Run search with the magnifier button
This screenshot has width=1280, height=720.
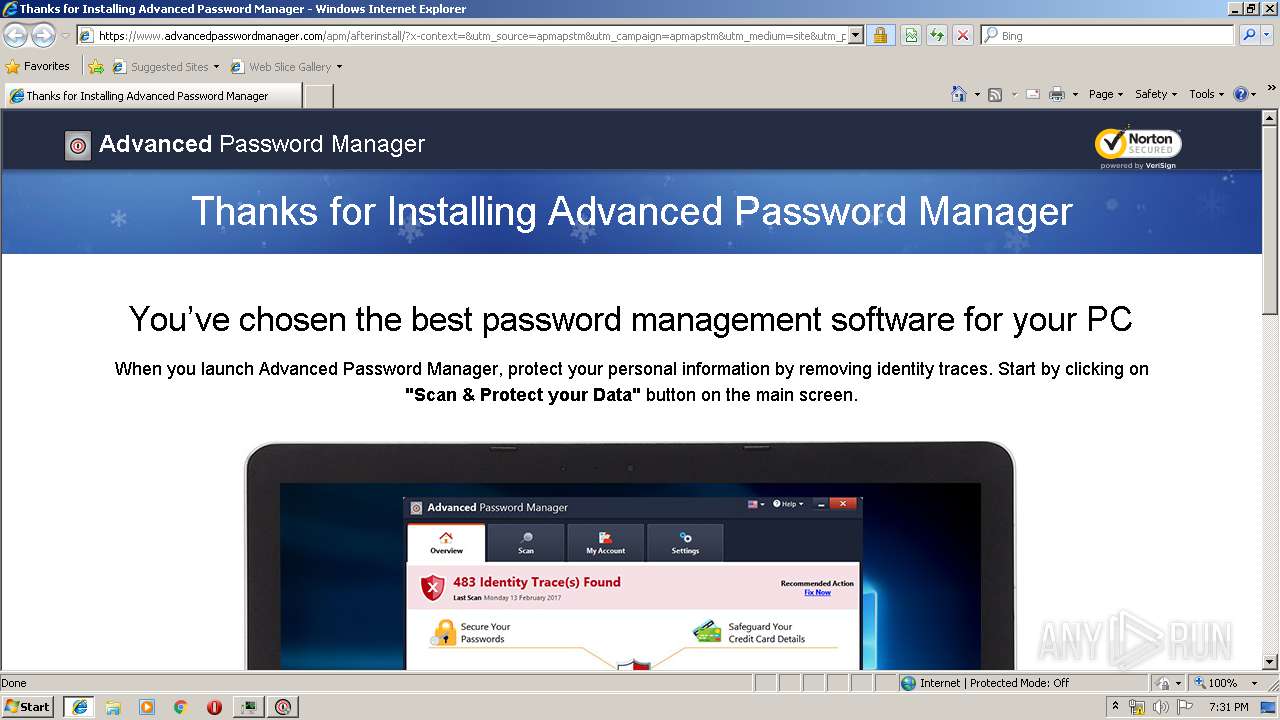point(1248,36)
